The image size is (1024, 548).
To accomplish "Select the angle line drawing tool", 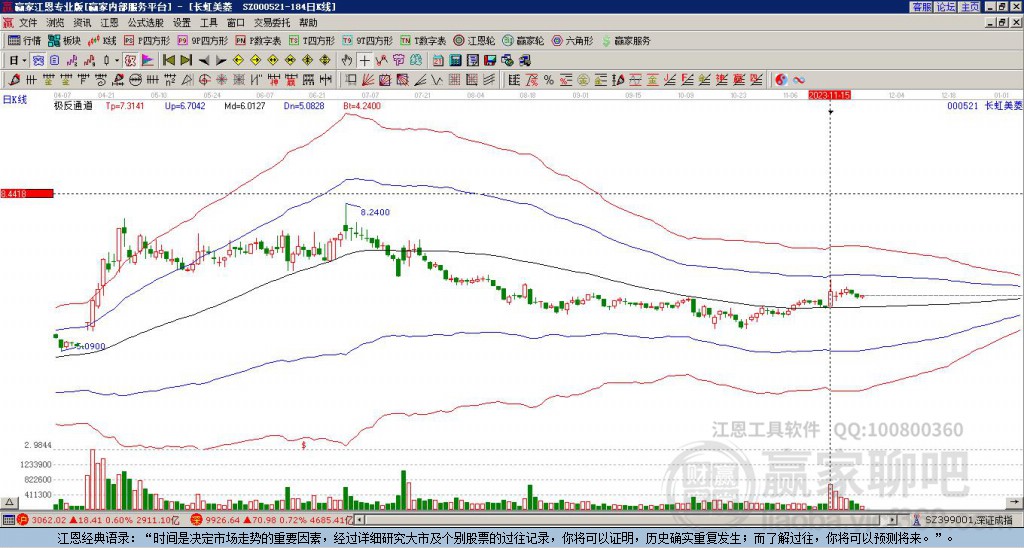I will tap(420, 80).
